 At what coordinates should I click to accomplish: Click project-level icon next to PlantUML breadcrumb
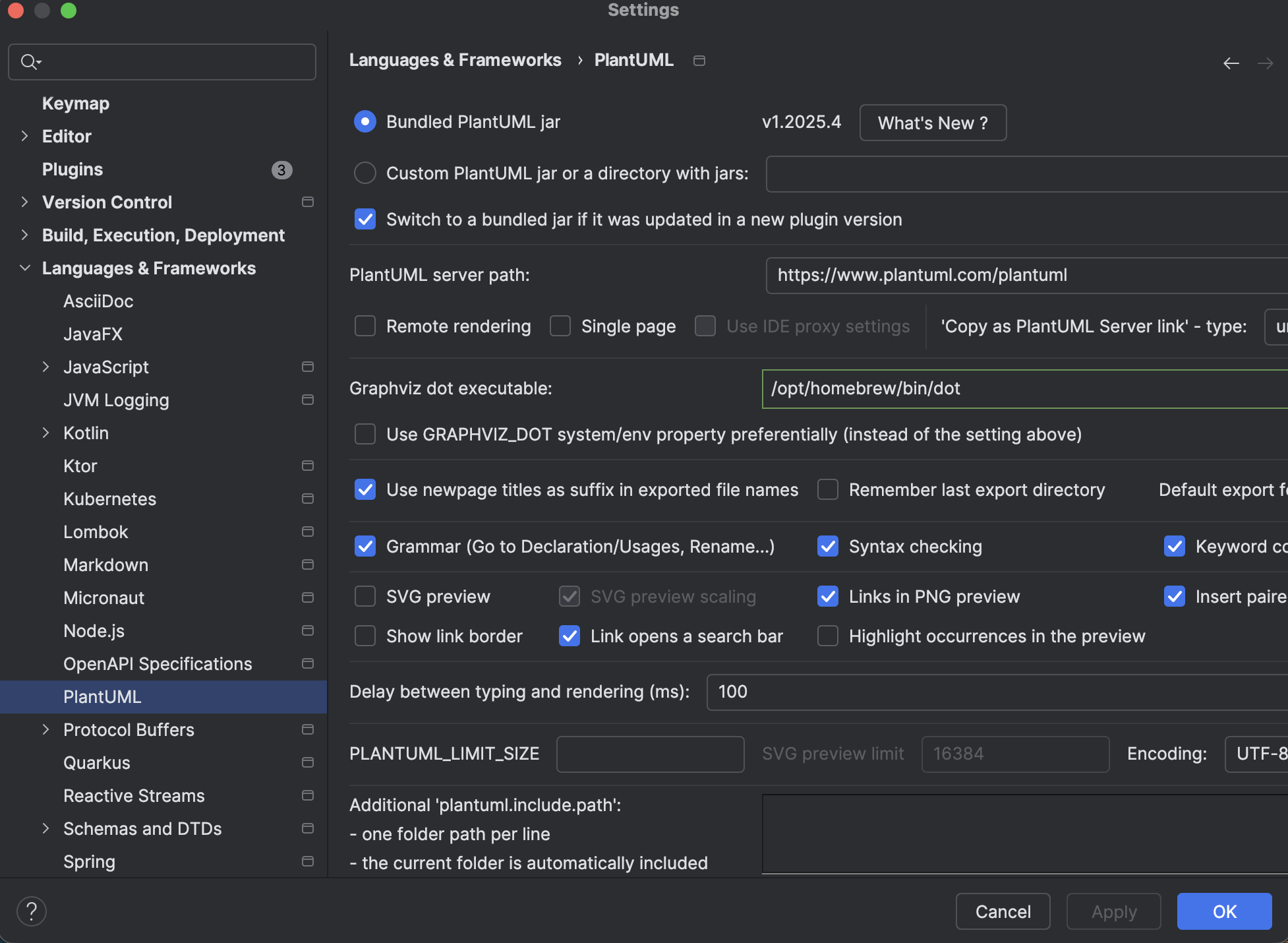coord(699,61)
